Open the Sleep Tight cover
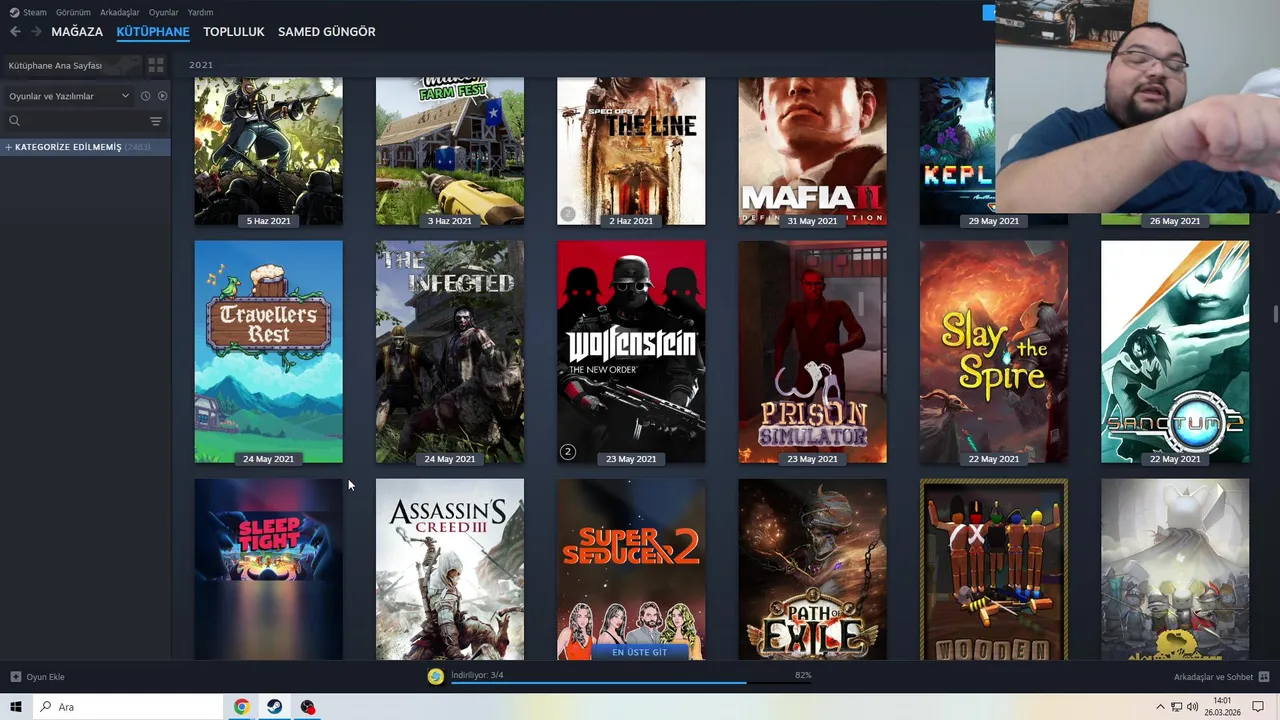The width and height of the screenshot is (1280, 720). tap(268, 569)
